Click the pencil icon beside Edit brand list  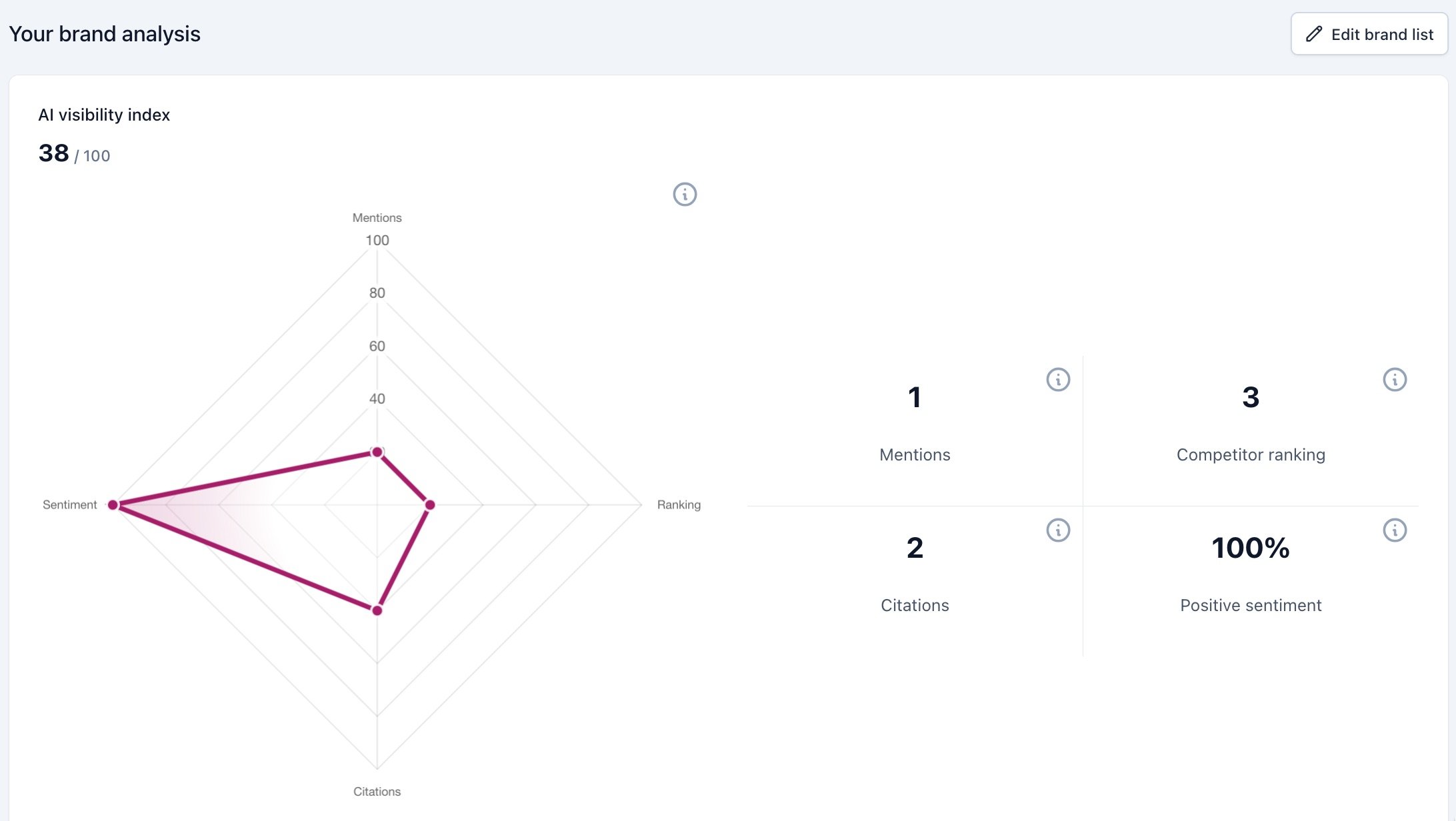pos(1313,34)
